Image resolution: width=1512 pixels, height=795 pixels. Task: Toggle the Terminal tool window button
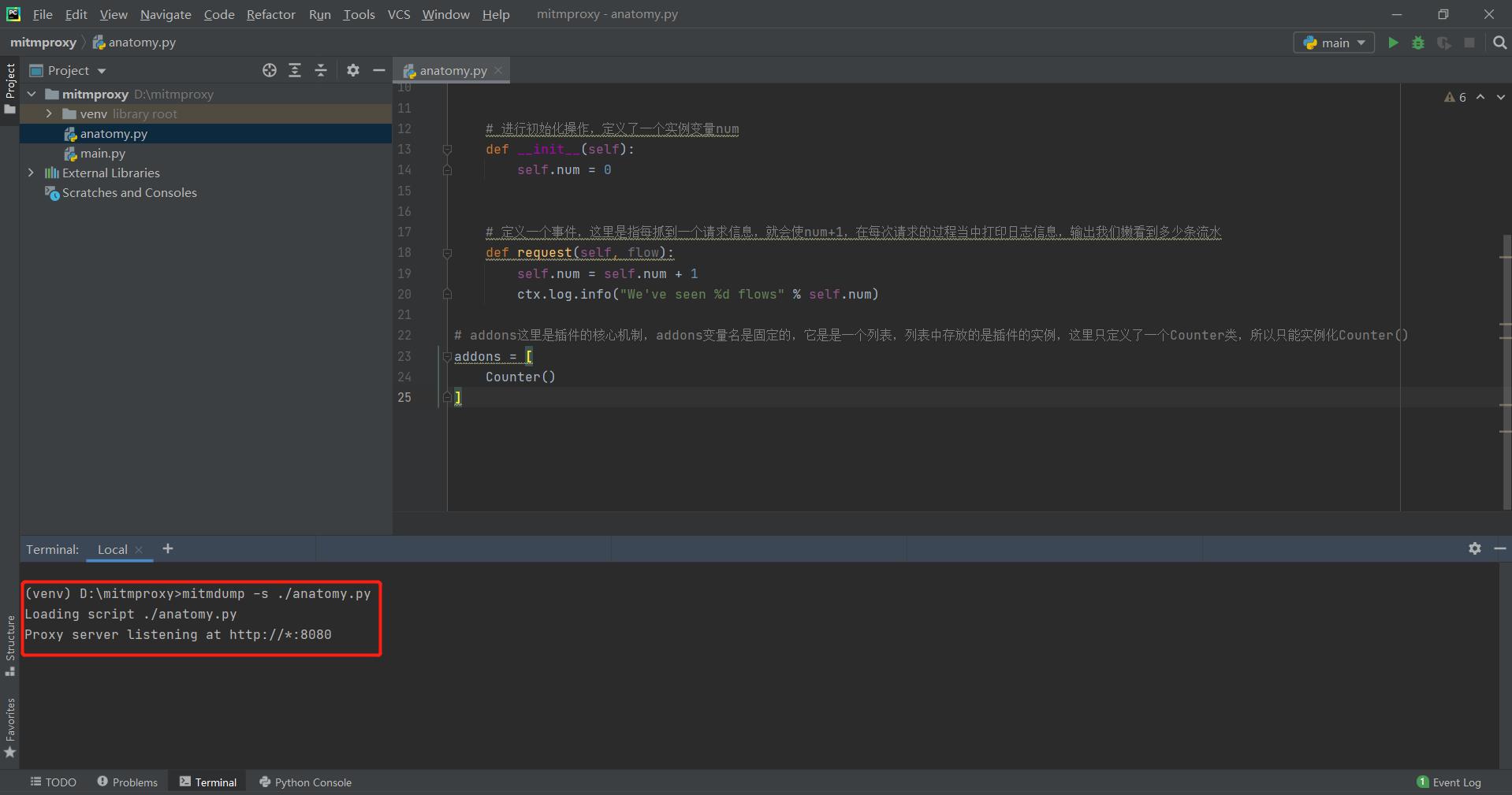point(208,782)
